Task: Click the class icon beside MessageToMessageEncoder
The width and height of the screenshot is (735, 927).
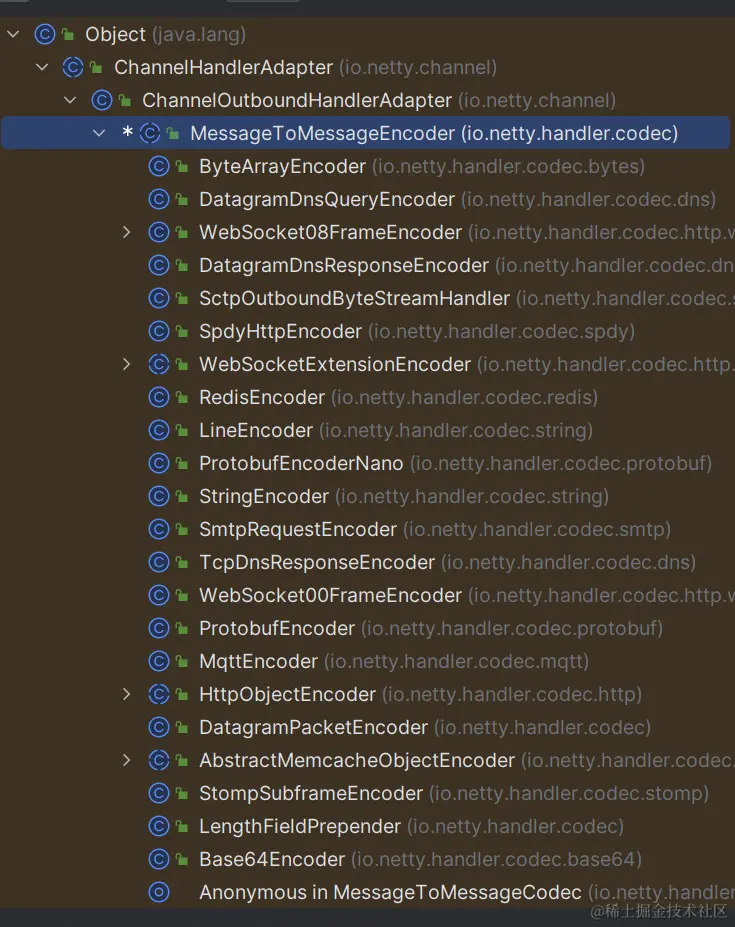Action: click(150, 134)
